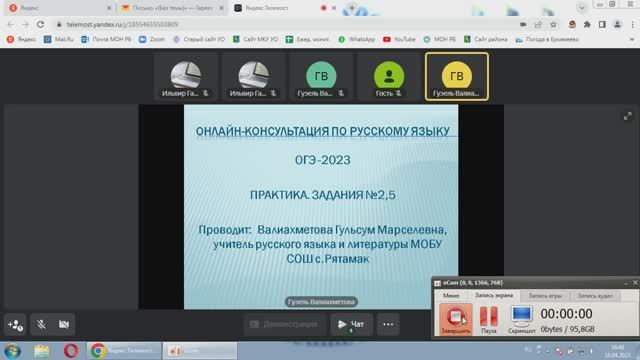Switch to oCam Запись аудио tab
Screen dimensions: 640x360
click(595, 296)
